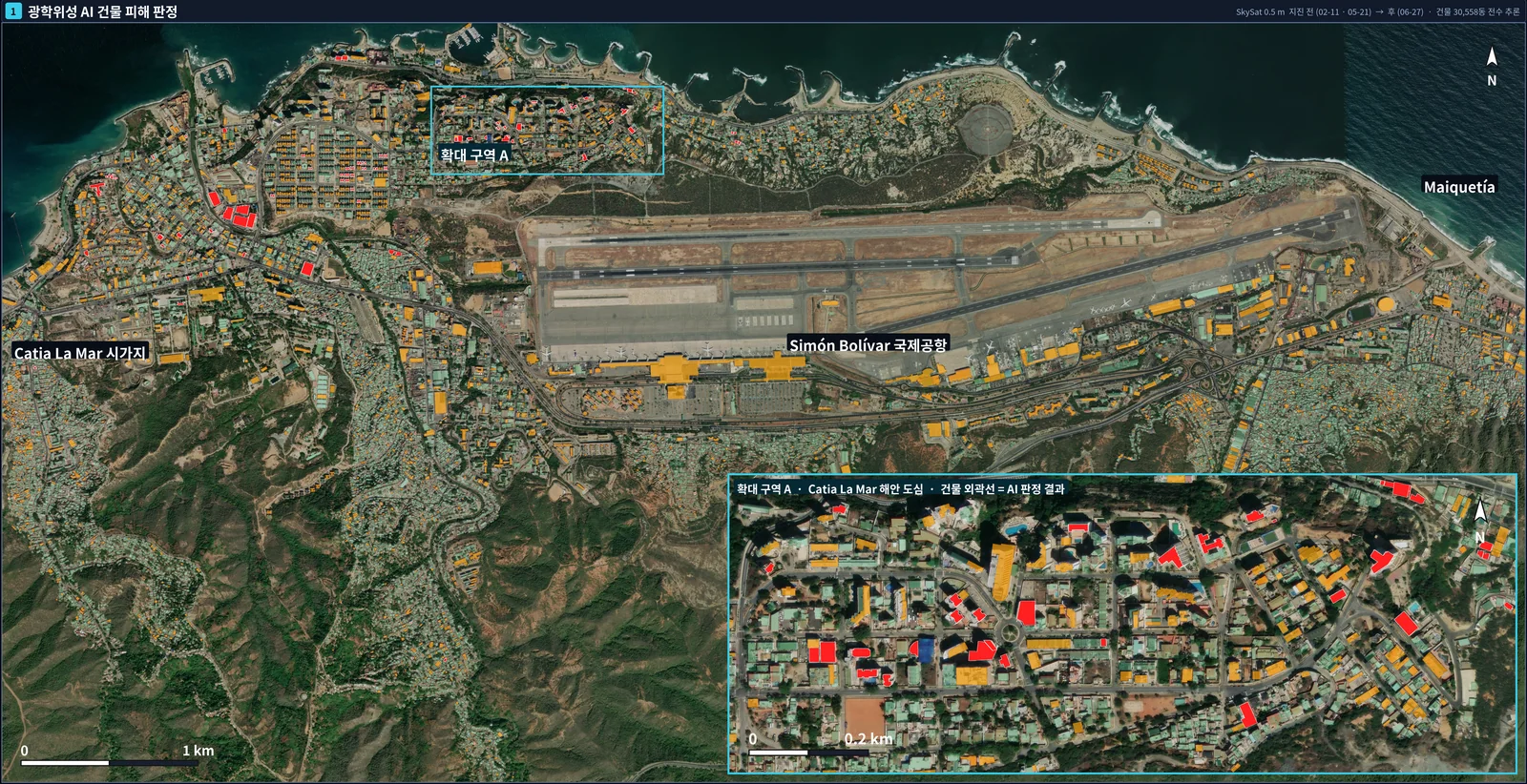Screen dimensions: 1527x784
Task: Click the '건물 외곽선 = AI 판정 결과' inset caption
Action: point(1002,489)
